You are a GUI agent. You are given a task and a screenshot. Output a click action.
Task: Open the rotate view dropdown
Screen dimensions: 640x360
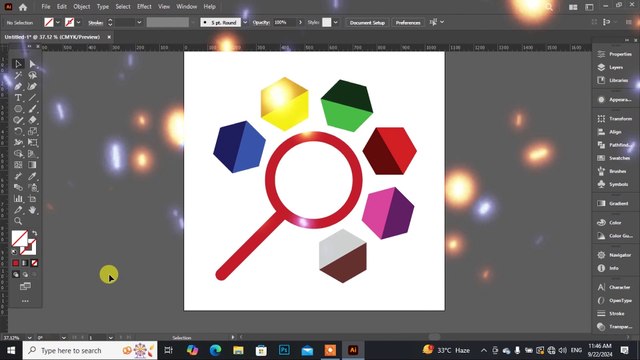click(x=64, y=338)
